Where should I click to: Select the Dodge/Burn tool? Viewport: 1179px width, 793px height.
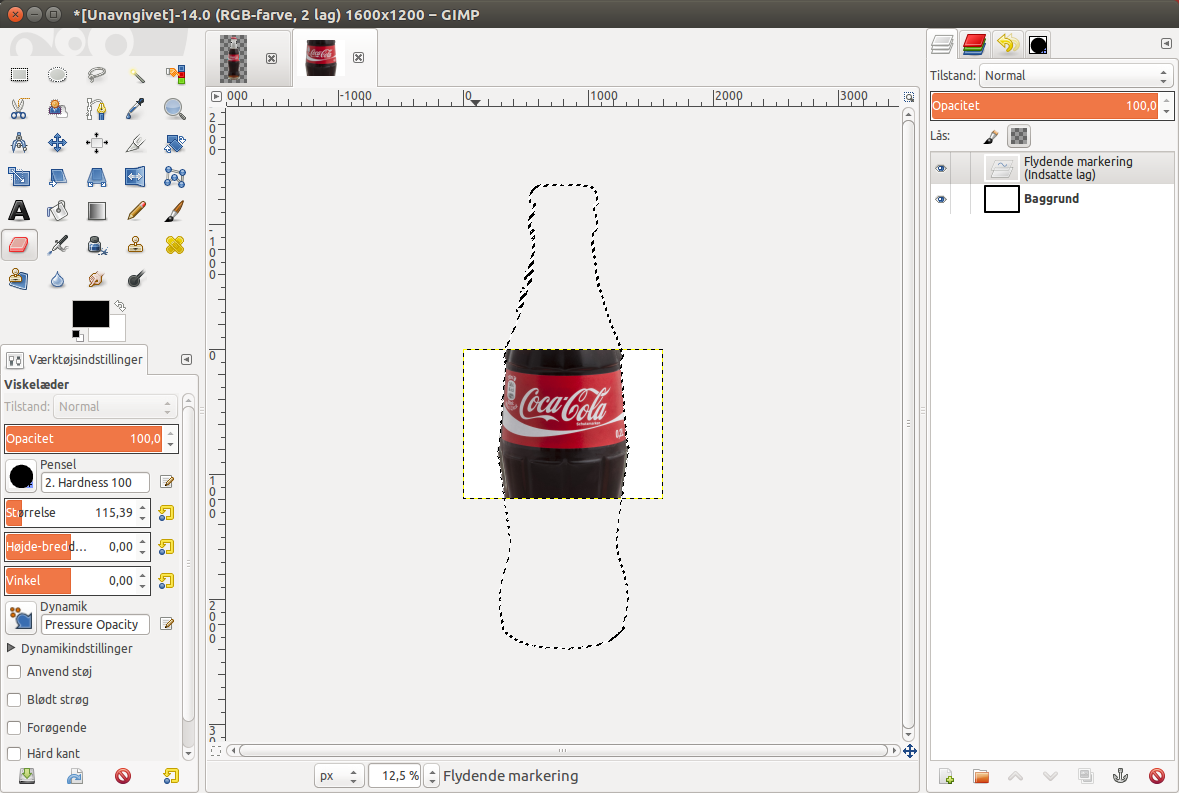tap(135, 280)
